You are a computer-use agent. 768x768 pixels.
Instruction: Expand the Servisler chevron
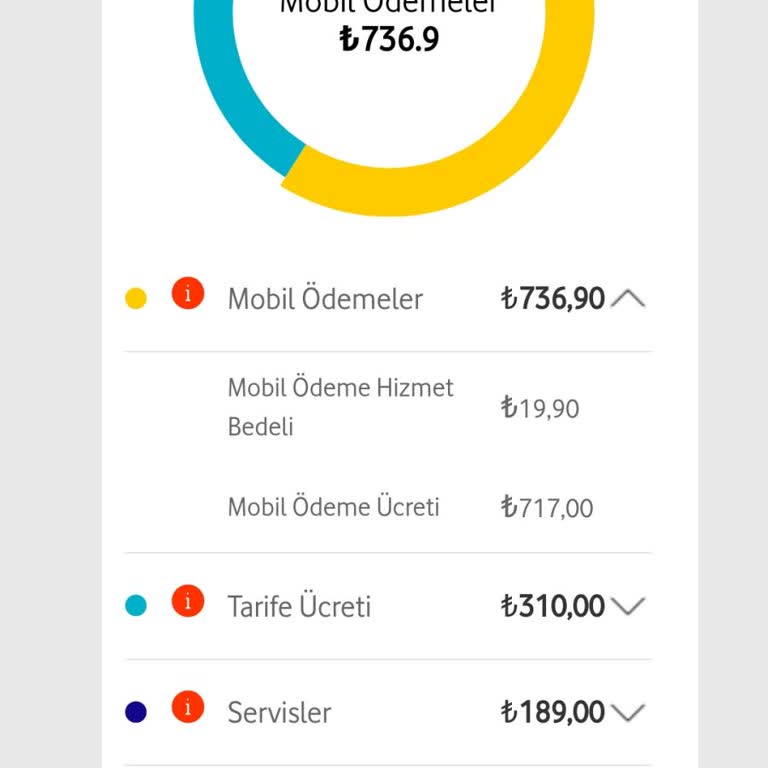tap(628, 712)
